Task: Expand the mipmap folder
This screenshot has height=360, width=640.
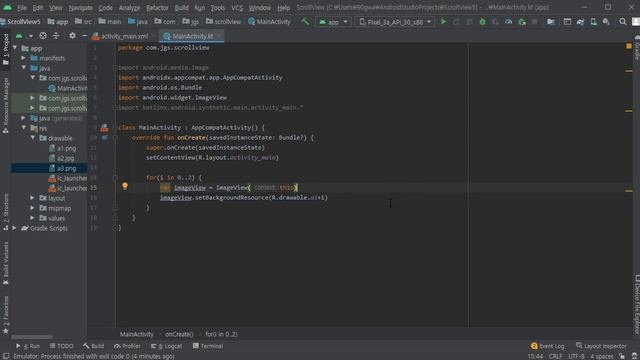Action: coord(33,208)
